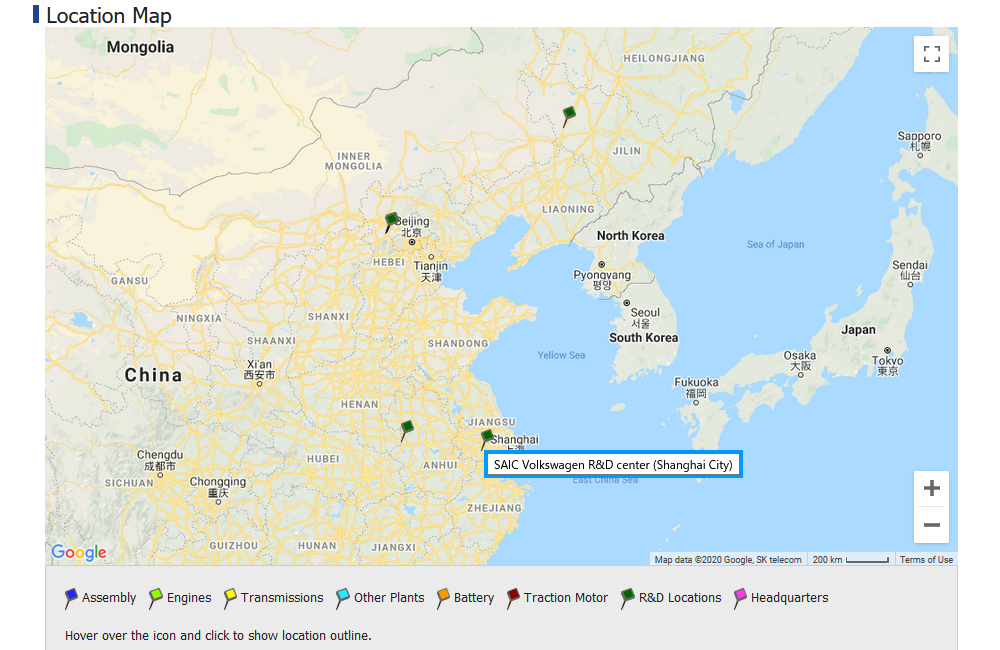Click the Location Map heading
This screenshot has height=650, width=1000.
[x=109, y=15]
